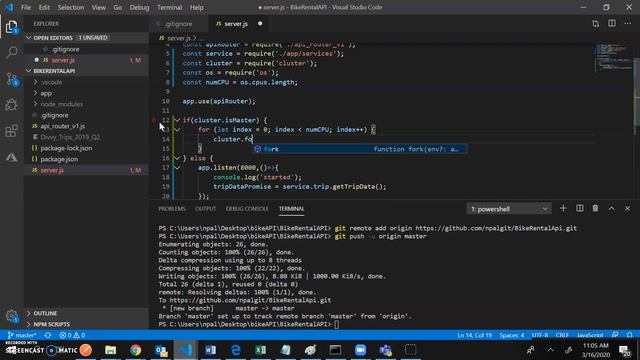Open the Source Control view
This screenshot has height=360, width=640.
tap(12, 79)
